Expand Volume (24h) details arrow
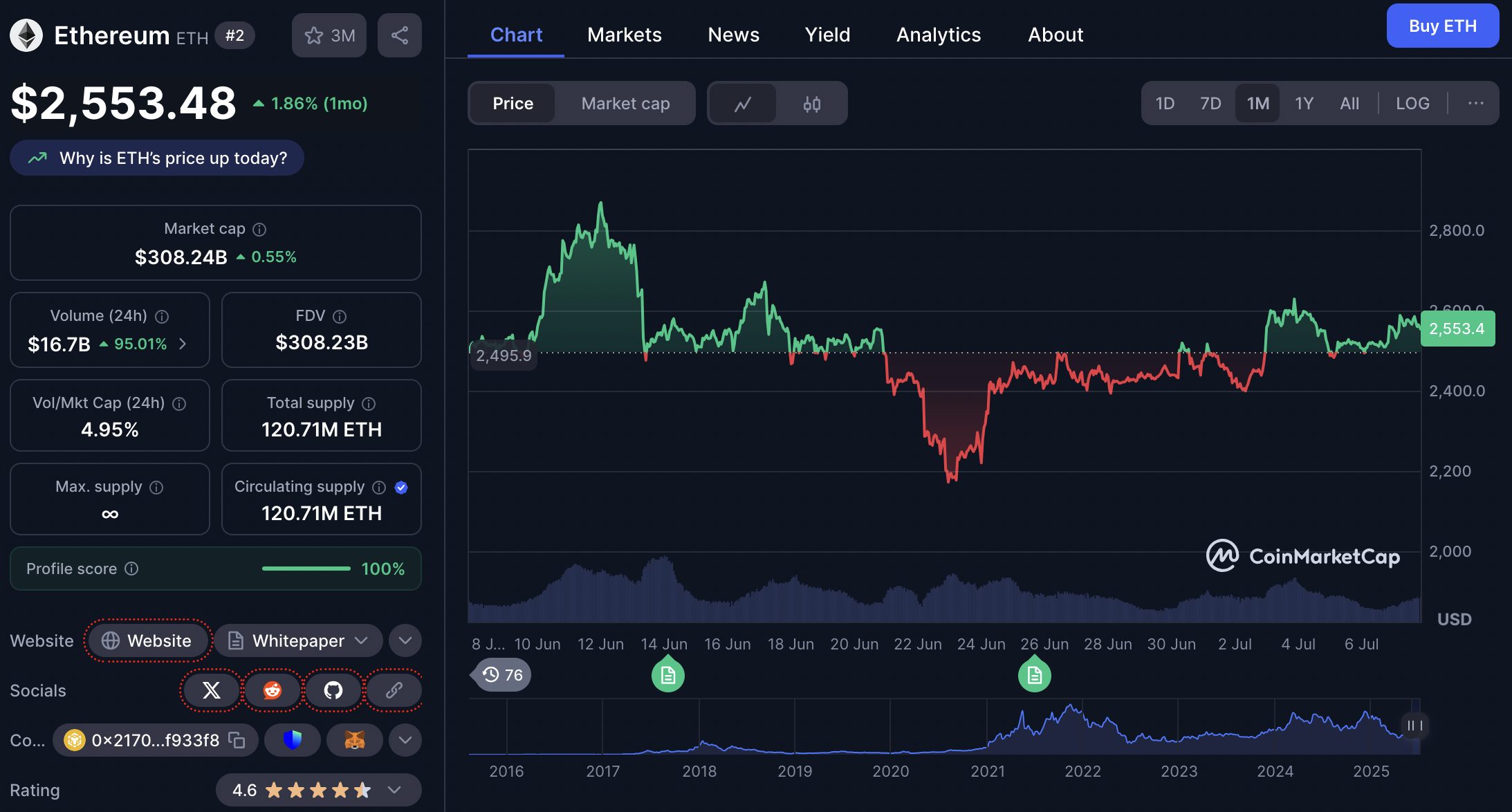The width and height of the screenshot is (1512, 812). point(183,344)
